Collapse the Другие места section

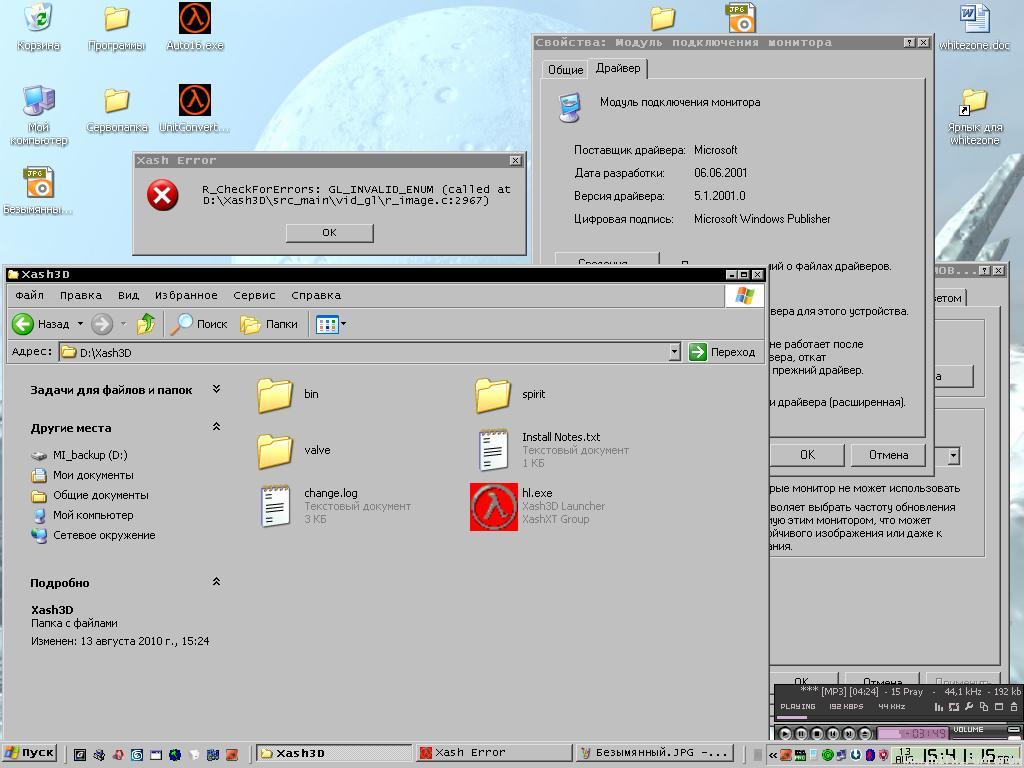click(216, 427)
